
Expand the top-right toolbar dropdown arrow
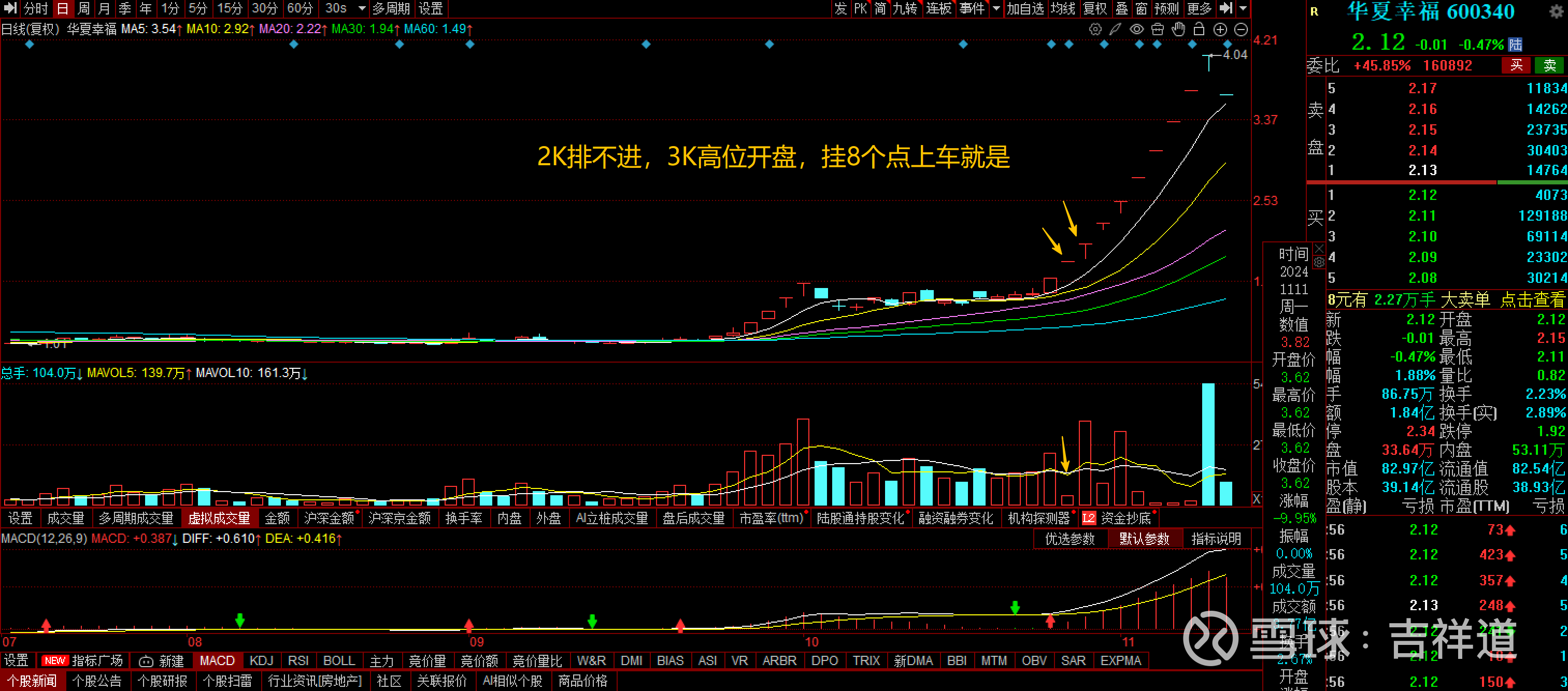point(1243,8)
